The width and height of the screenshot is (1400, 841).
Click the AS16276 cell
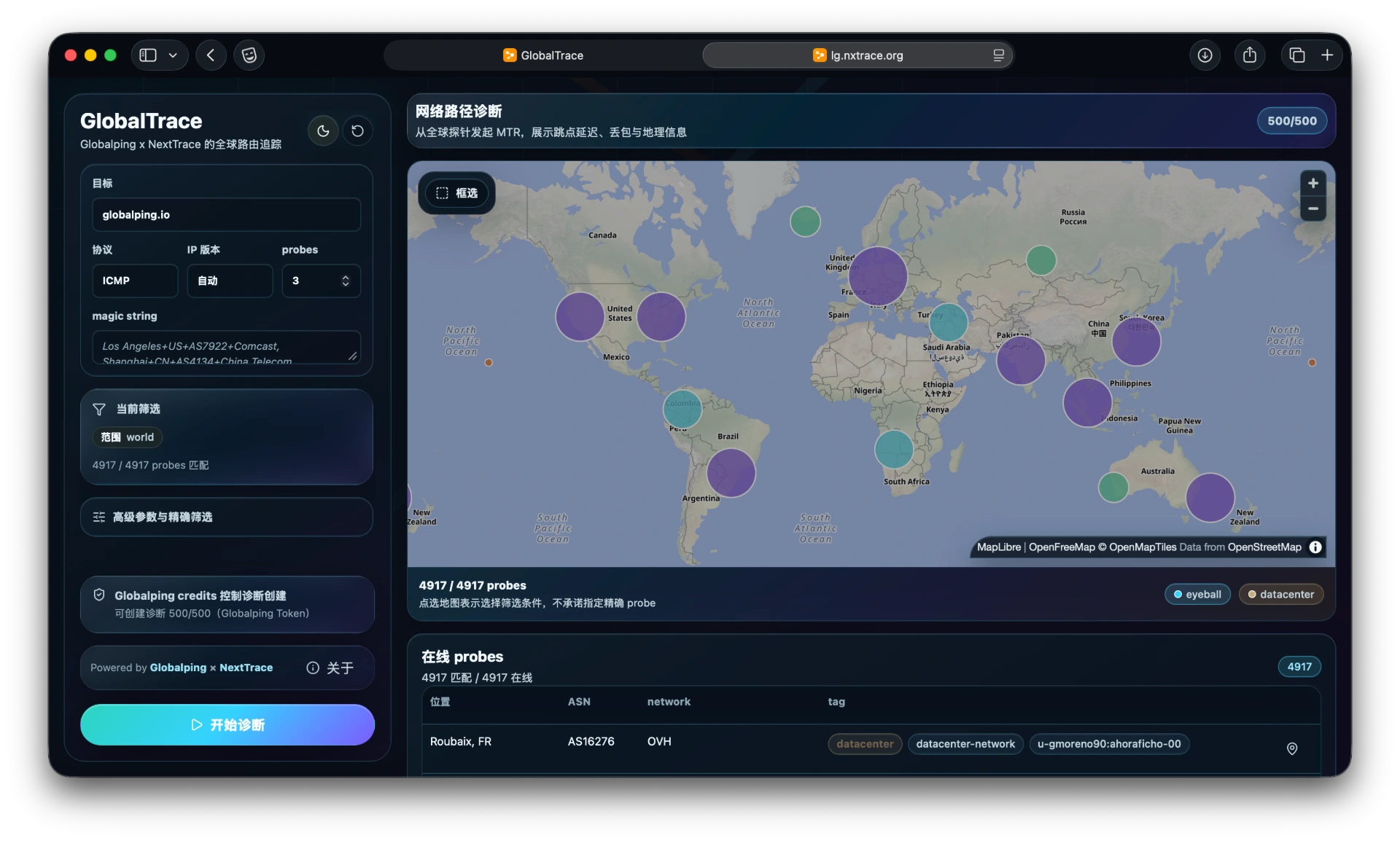[591, 742]
